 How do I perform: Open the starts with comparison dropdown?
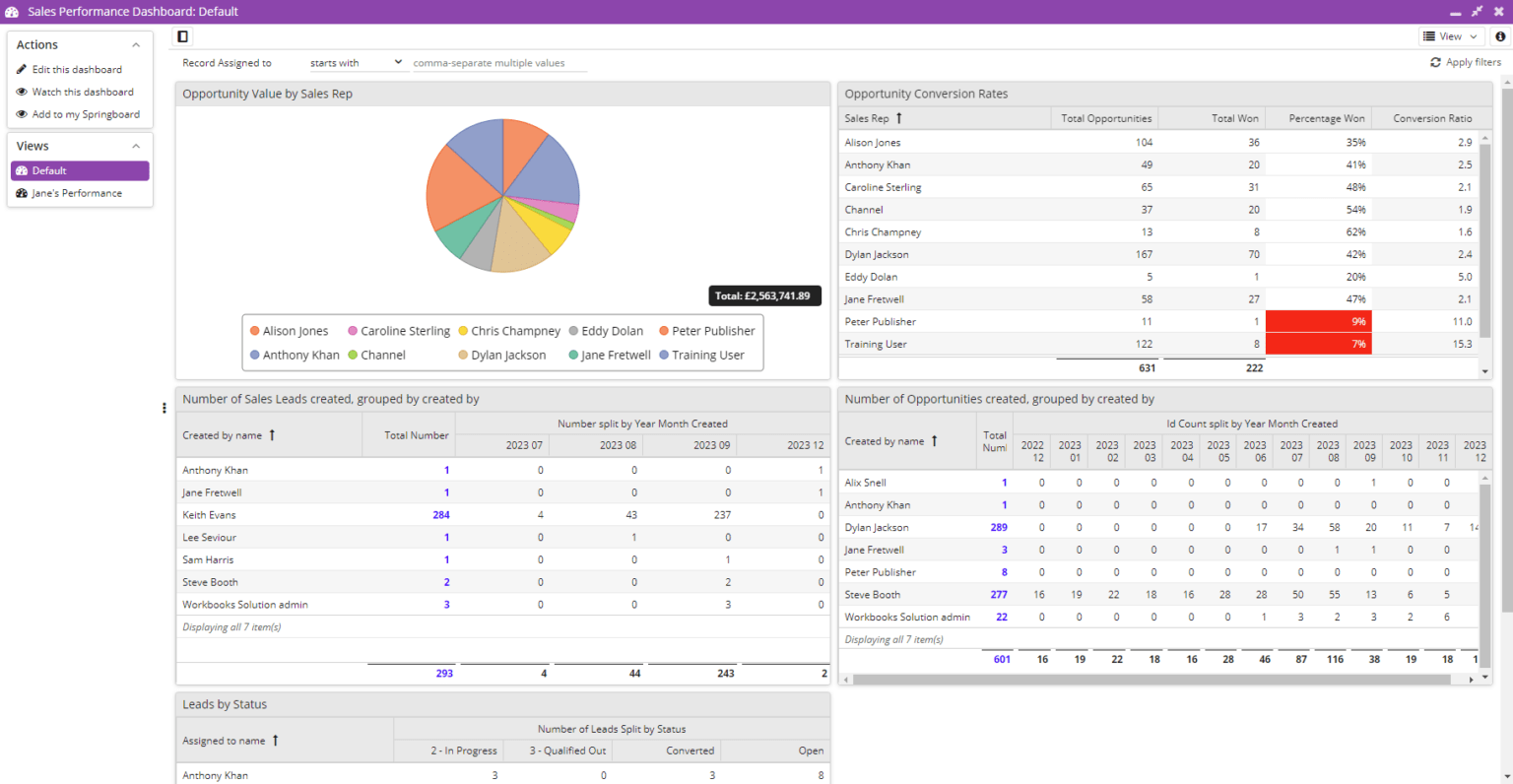pos(356,61)
